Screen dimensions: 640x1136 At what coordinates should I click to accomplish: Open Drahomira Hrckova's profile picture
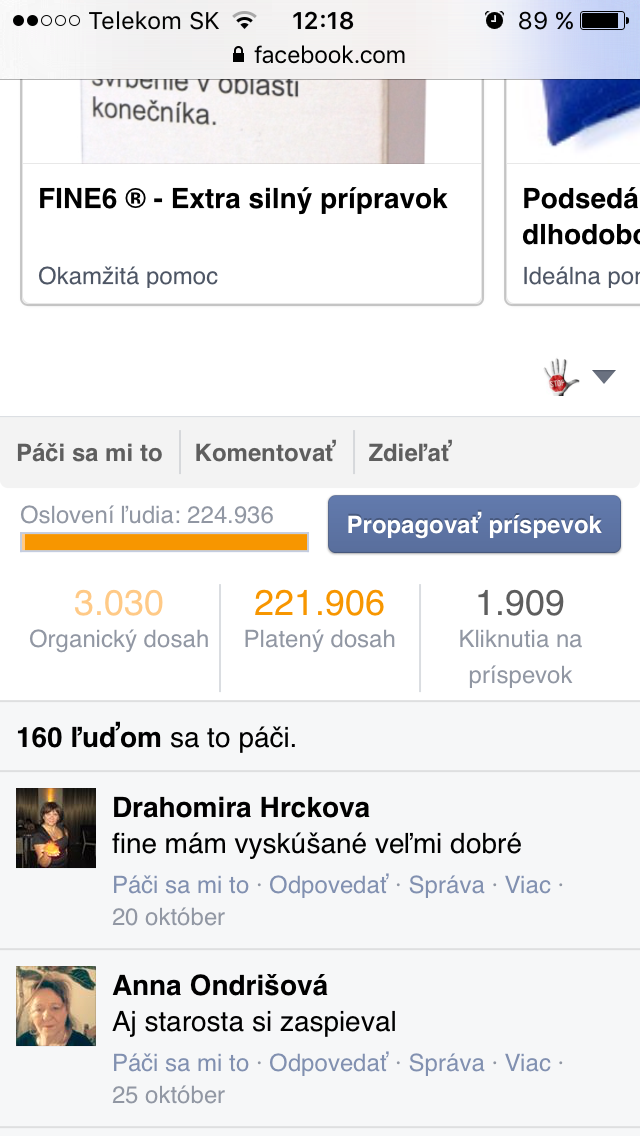point(56,828)
